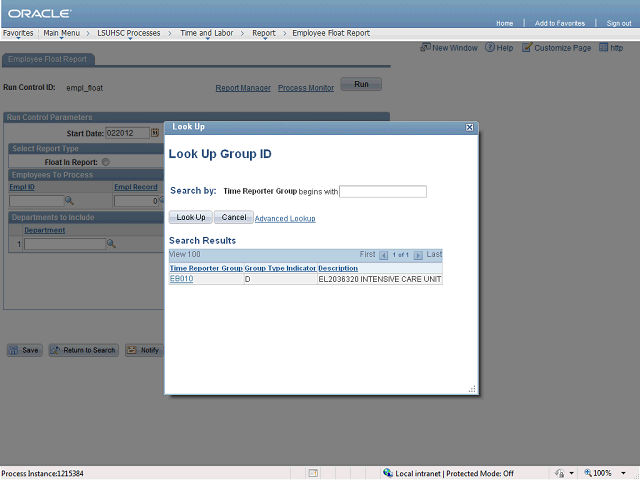This screenshot has width=640, height=480.
Task: Click the Run button
Action: pos(361,84)
